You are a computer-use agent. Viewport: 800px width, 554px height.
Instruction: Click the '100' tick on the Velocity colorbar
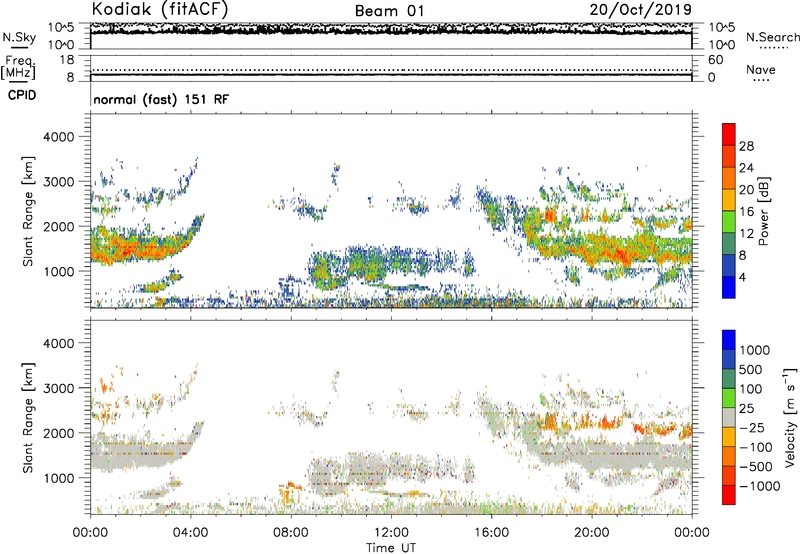tap(751, 389)
